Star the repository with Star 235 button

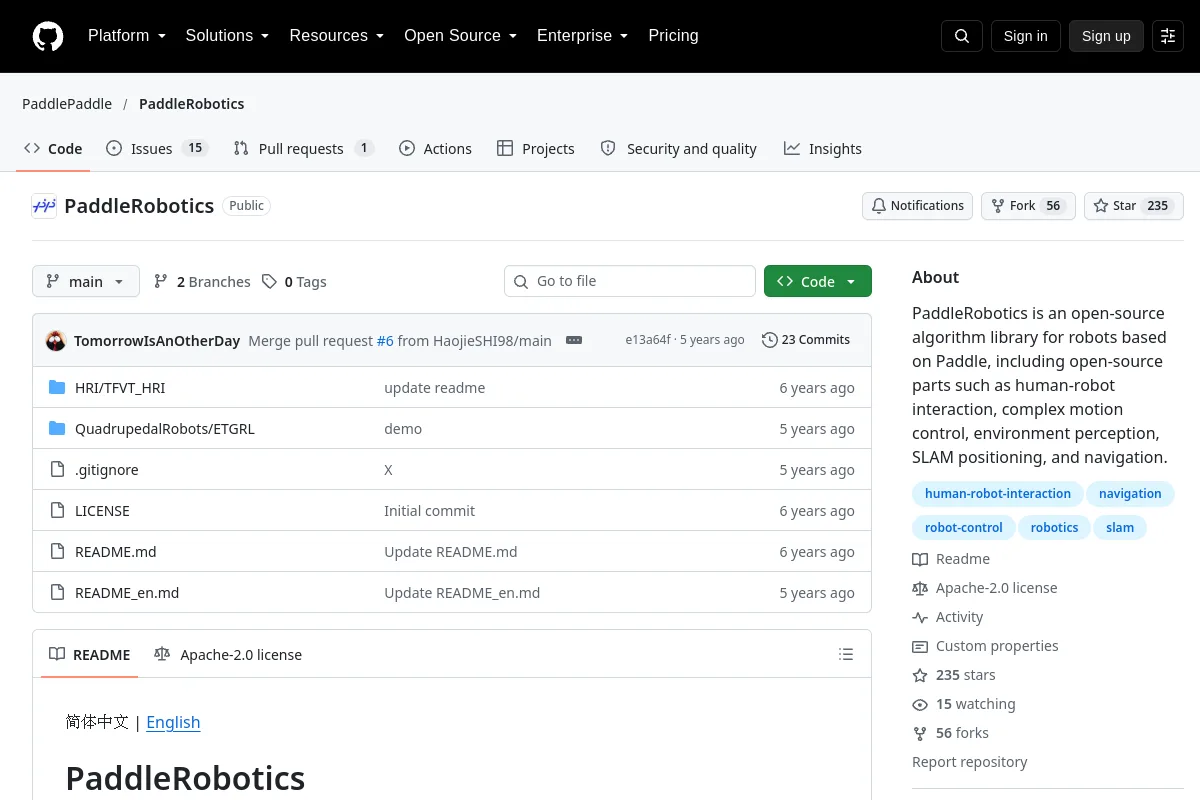coord(1134,206)
